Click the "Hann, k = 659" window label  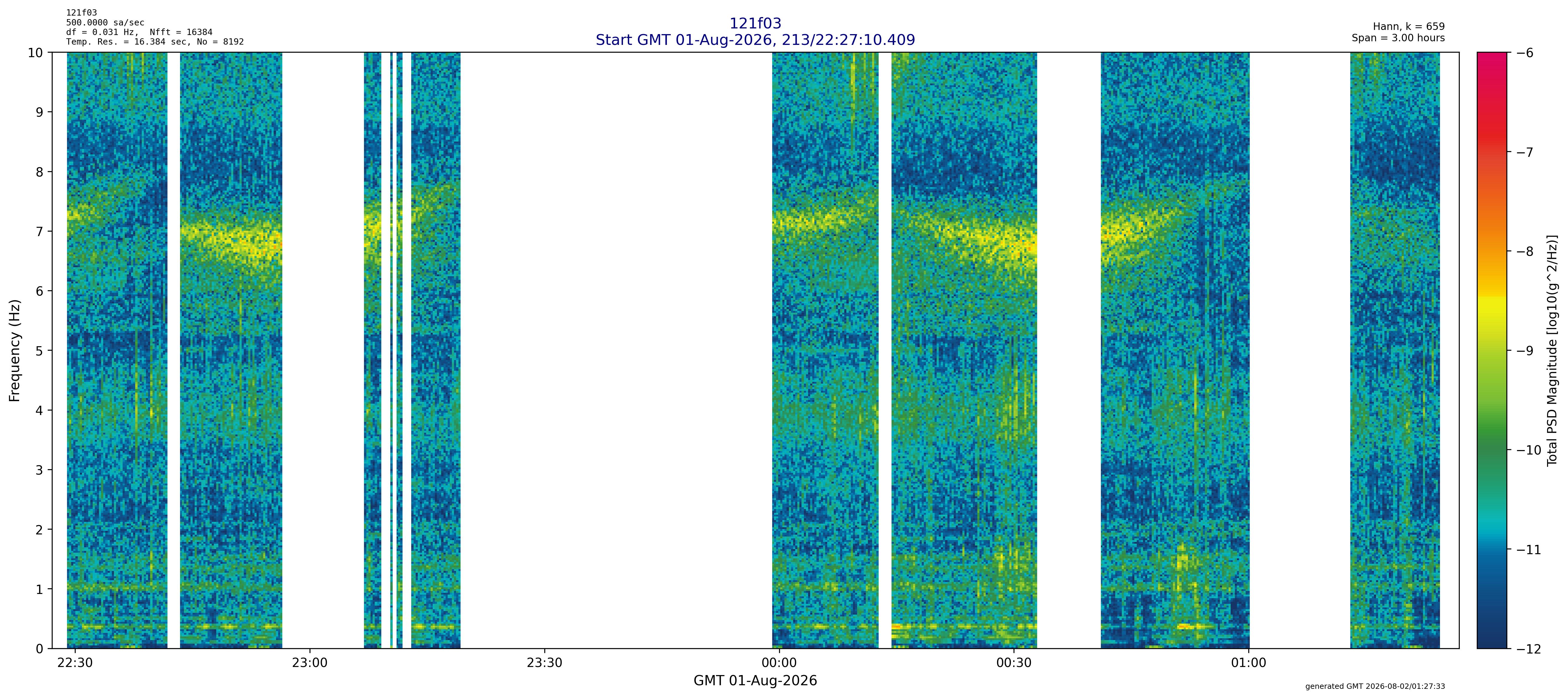point(1409,27)
